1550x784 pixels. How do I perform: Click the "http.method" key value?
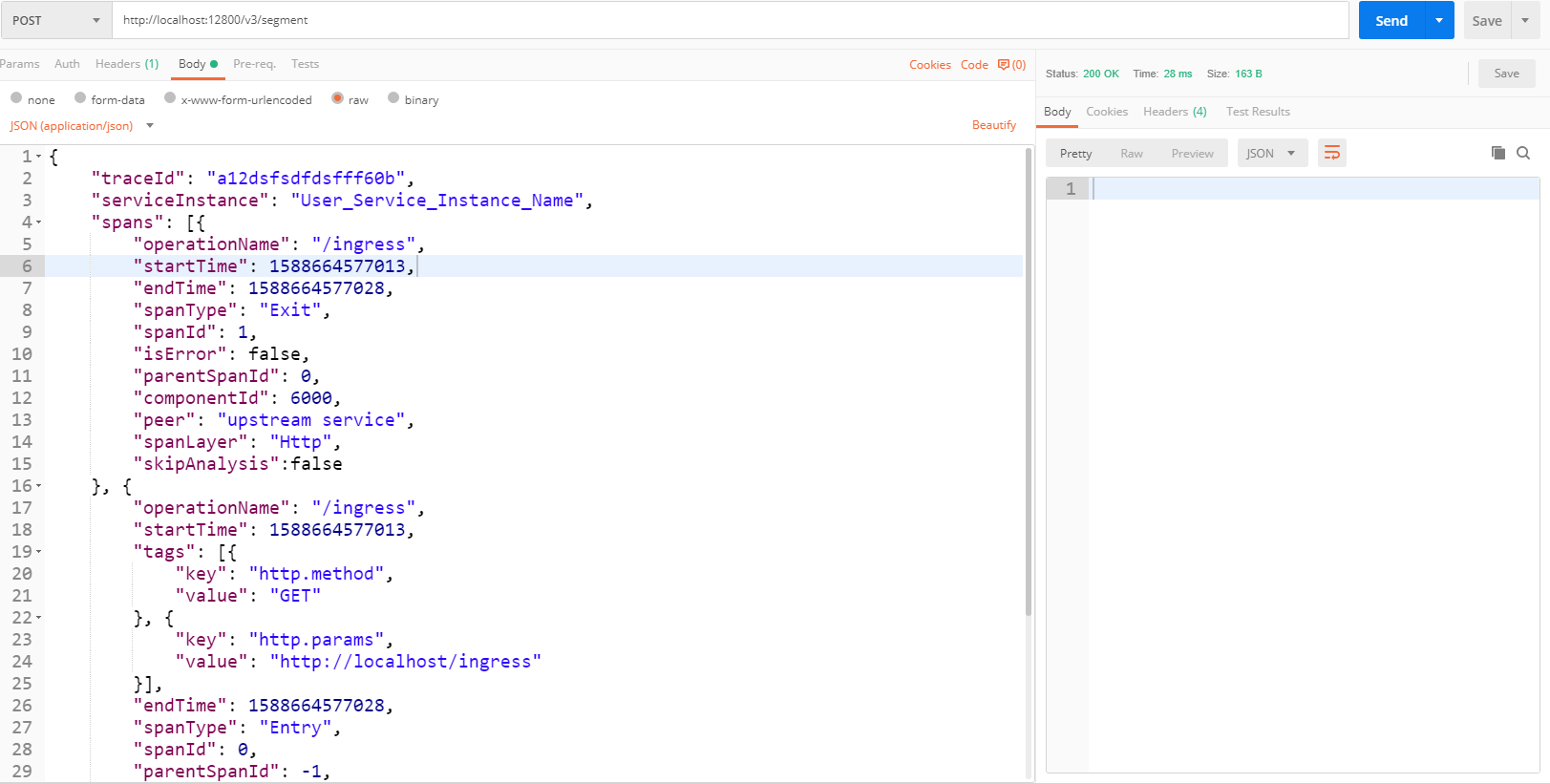(x=317, y=574)
